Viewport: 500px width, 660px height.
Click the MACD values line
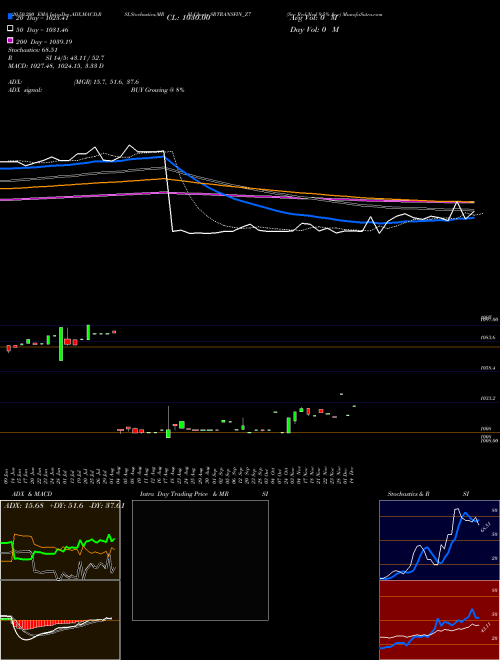tap(56, 66)
